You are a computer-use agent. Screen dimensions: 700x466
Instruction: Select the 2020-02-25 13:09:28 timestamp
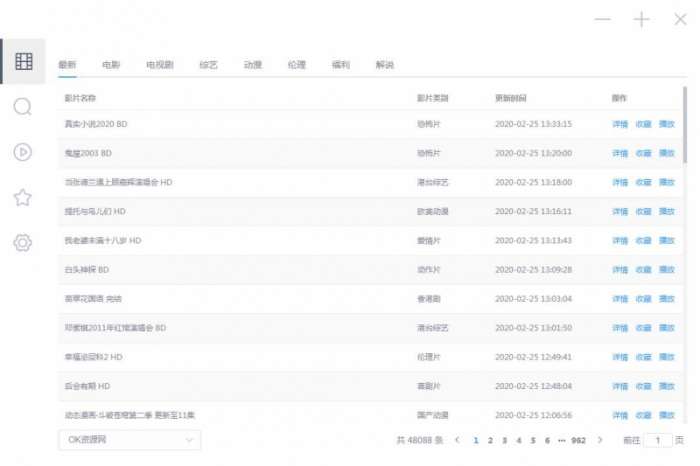tap(533, 270)
